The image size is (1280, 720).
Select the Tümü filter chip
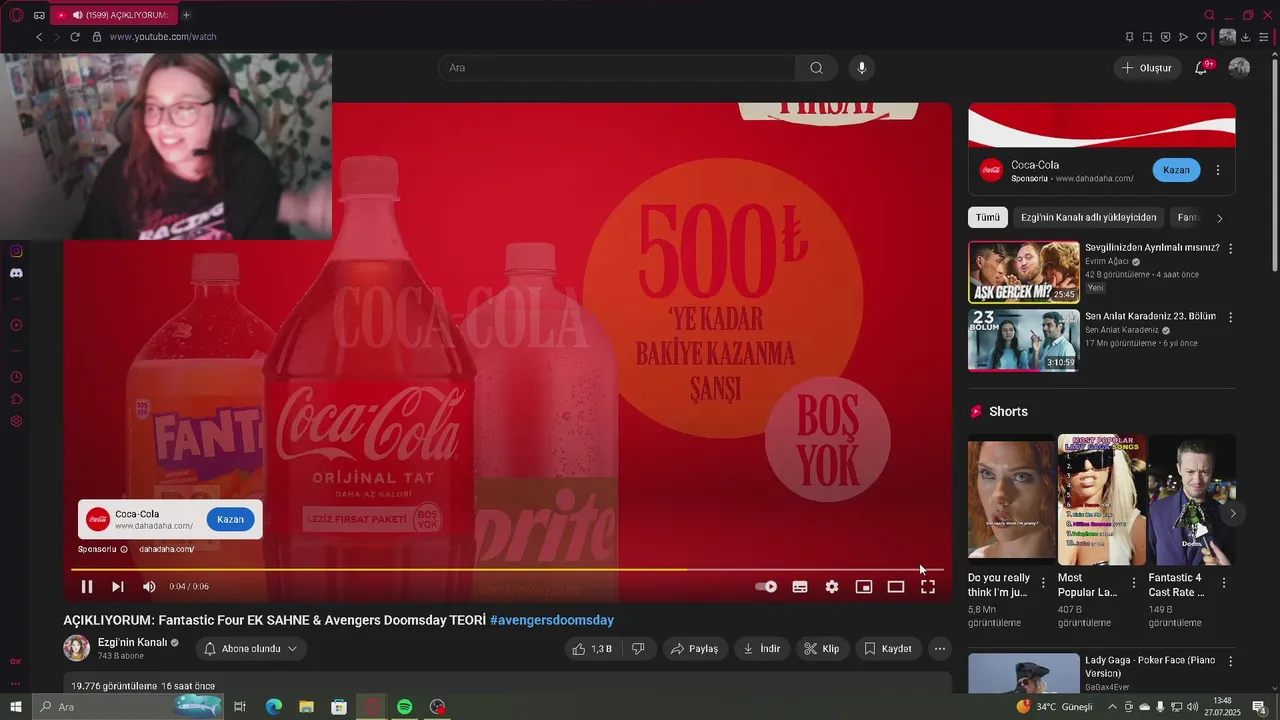click(x=988, y=217)
